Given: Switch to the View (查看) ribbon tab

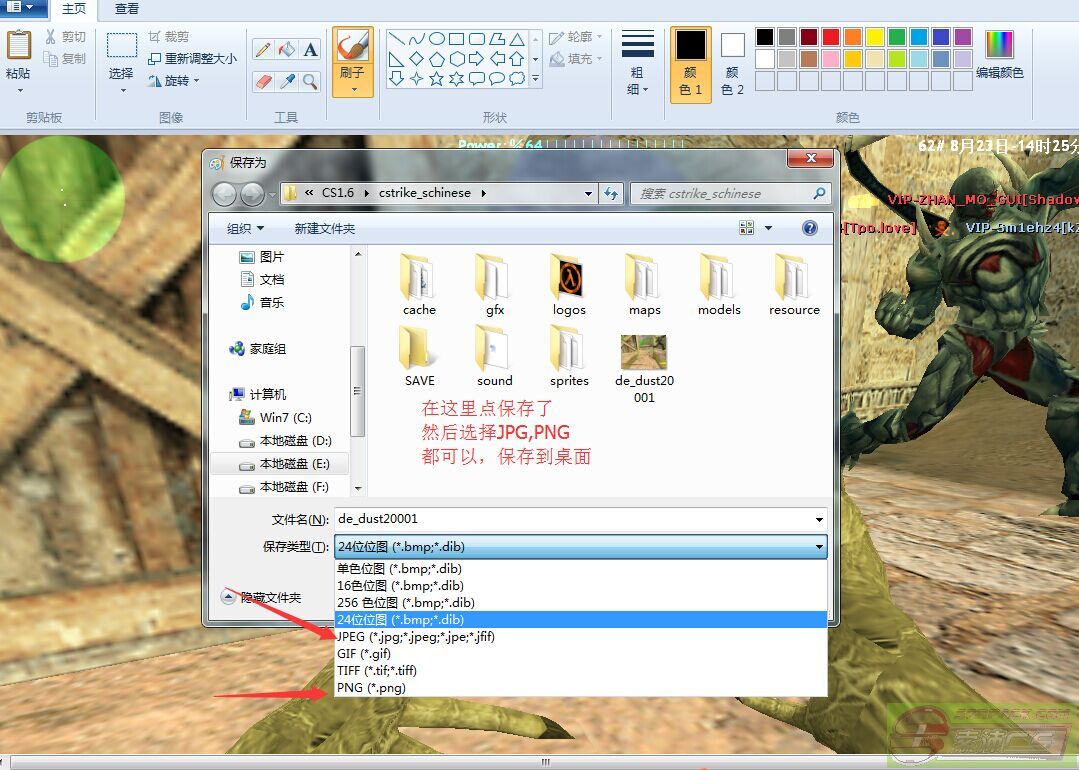Looking at the screenshot, I should (127, 9).
